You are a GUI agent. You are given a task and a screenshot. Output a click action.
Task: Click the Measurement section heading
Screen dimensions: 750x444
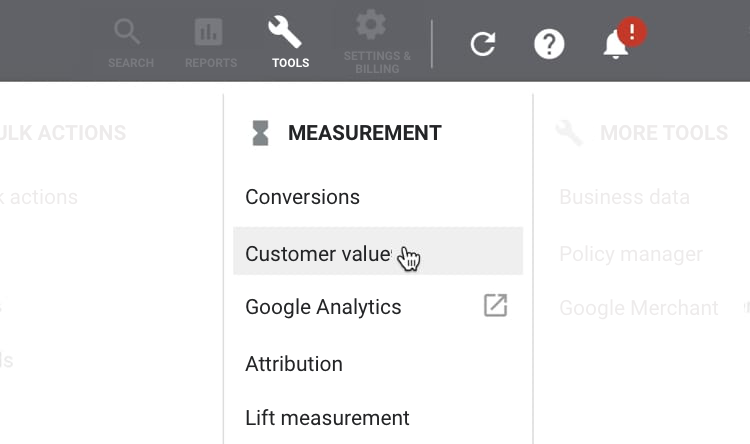(x=364, y=133)
